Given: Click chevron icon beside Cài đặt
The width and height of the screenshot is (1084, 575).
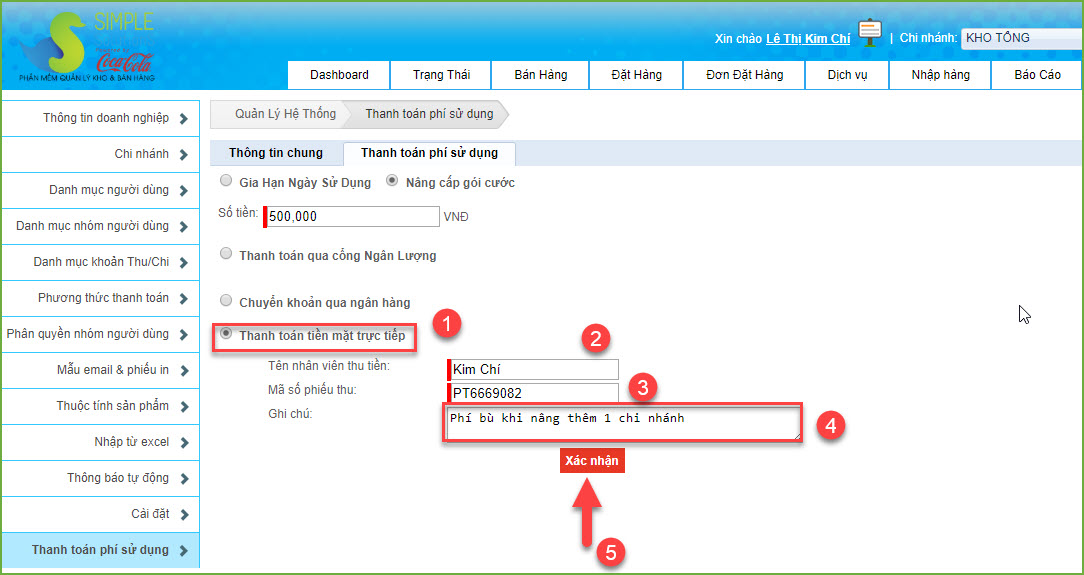Looking at the screenshot, I should (x=183, y=515).
